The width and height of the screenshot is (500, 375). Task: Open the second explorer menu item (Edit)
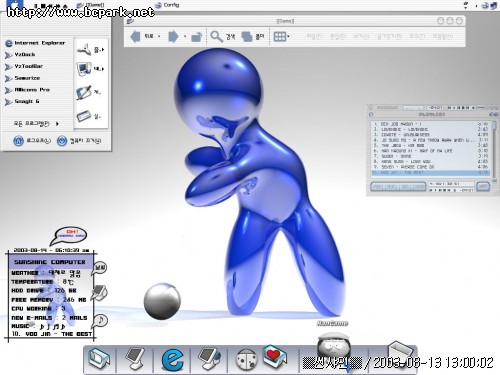pos(338,36)
